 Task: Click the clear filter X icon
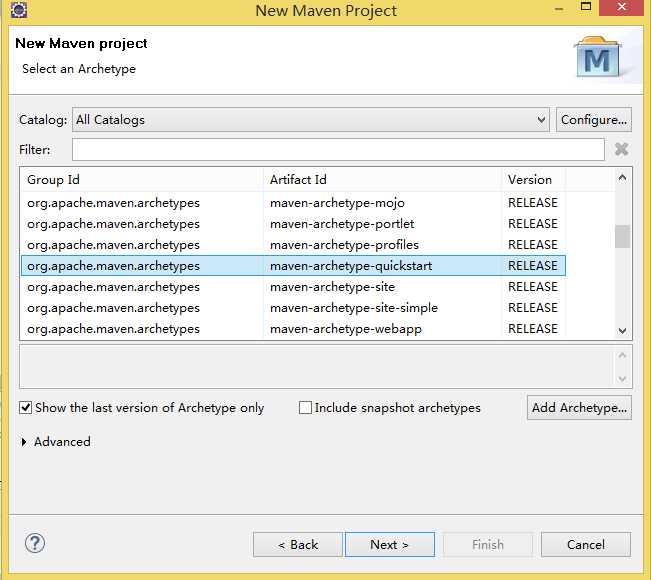pyautogui.click(x=621, y=149)
